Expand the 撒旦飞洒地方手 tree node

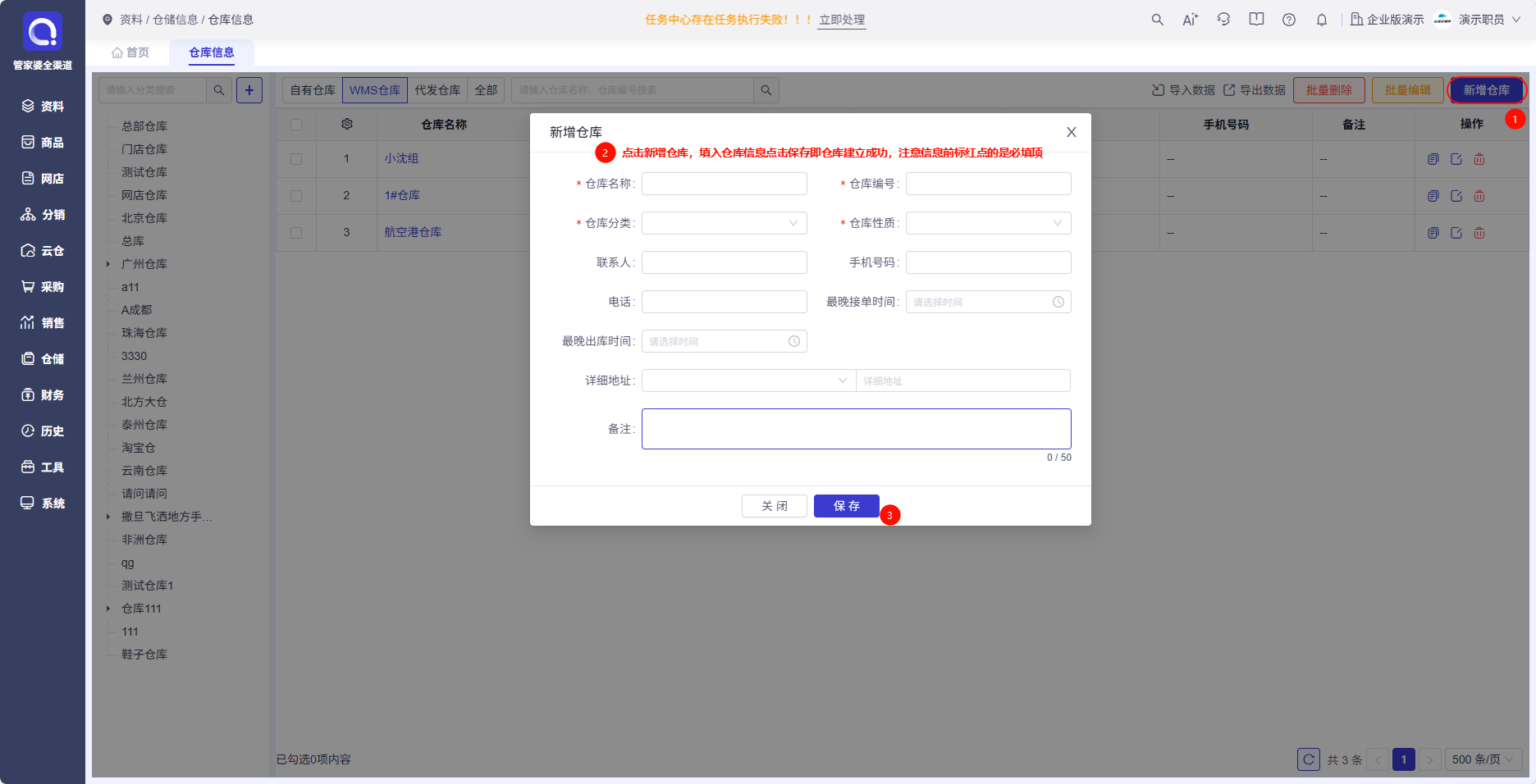point(108,517)
